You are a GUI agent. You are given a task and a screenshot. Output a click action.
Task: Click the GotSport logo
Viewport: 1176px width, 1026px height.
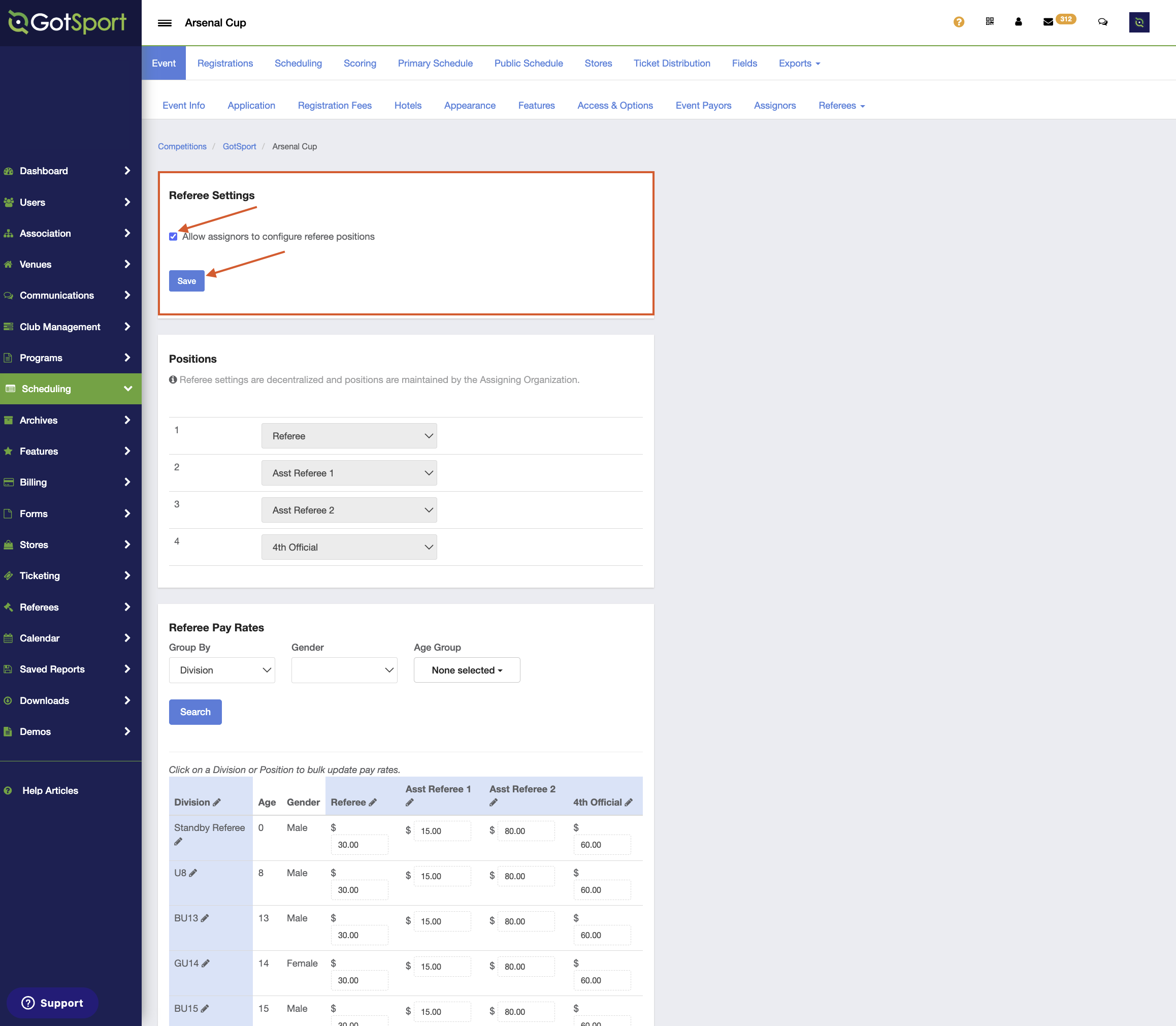click(x=68, y=22)
